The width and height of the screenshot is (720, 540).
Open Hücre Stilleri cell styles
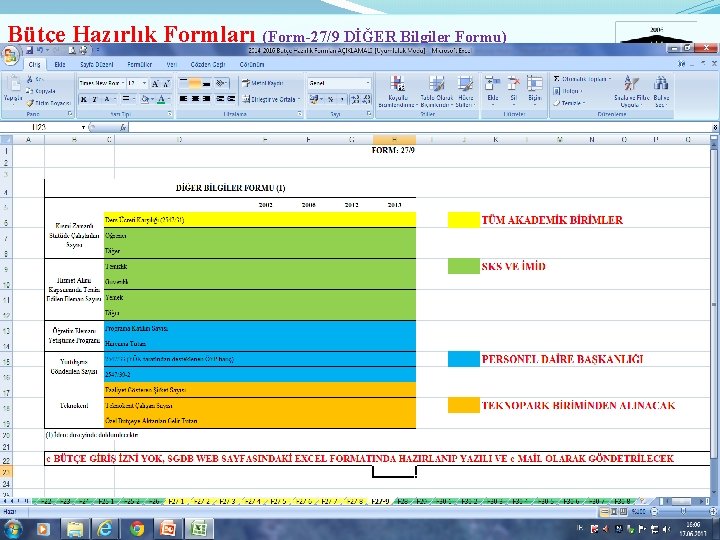tap(465, 91)
